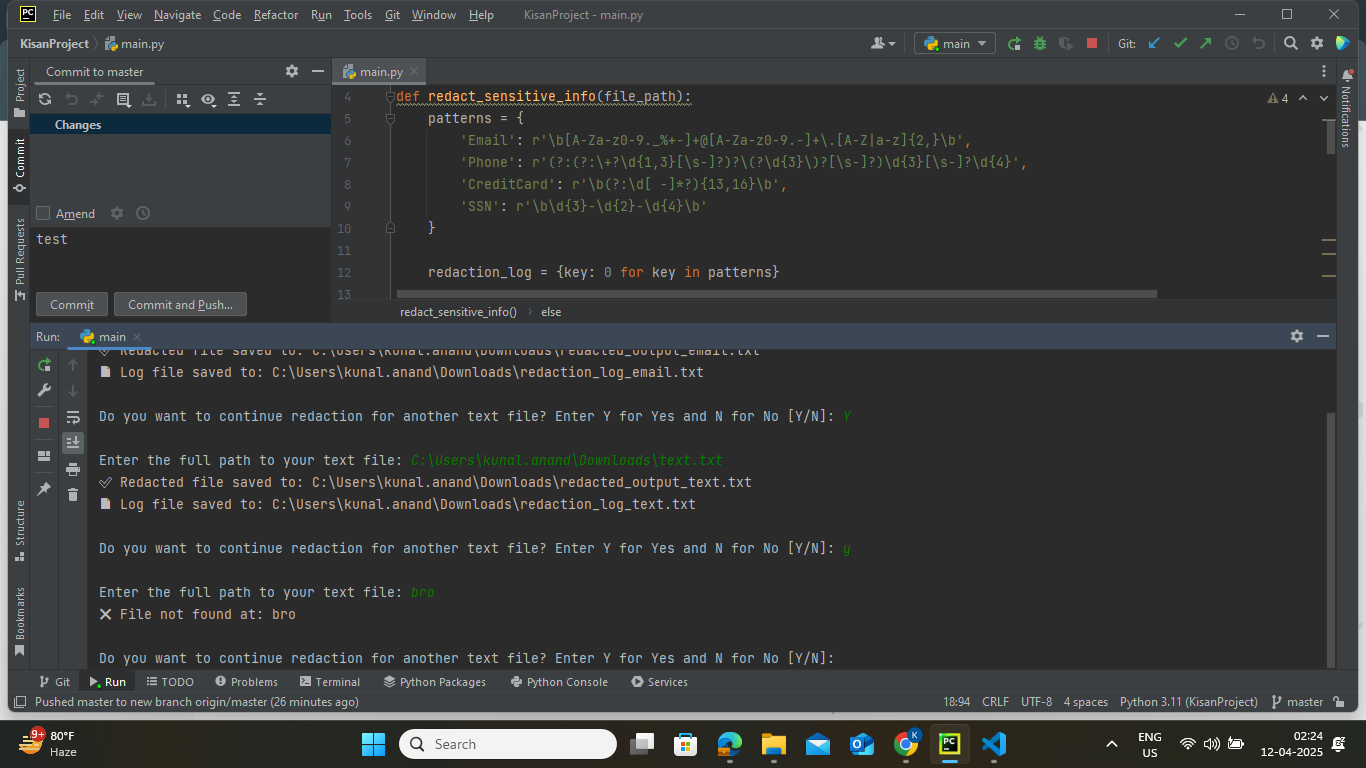Click the red stop square in the Run panel
This screenshot has width=1366, height=768.
tap(44, 423)
